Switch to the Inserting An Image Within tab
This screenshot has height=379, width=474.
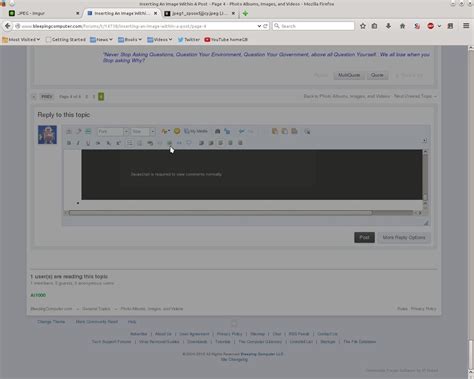coord(122,13)
